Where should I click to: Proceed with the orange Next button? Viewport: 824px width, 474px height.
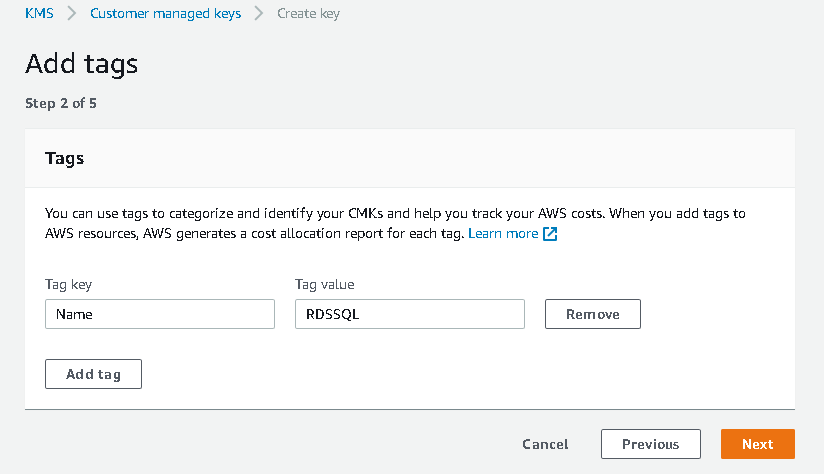(757, 444)
